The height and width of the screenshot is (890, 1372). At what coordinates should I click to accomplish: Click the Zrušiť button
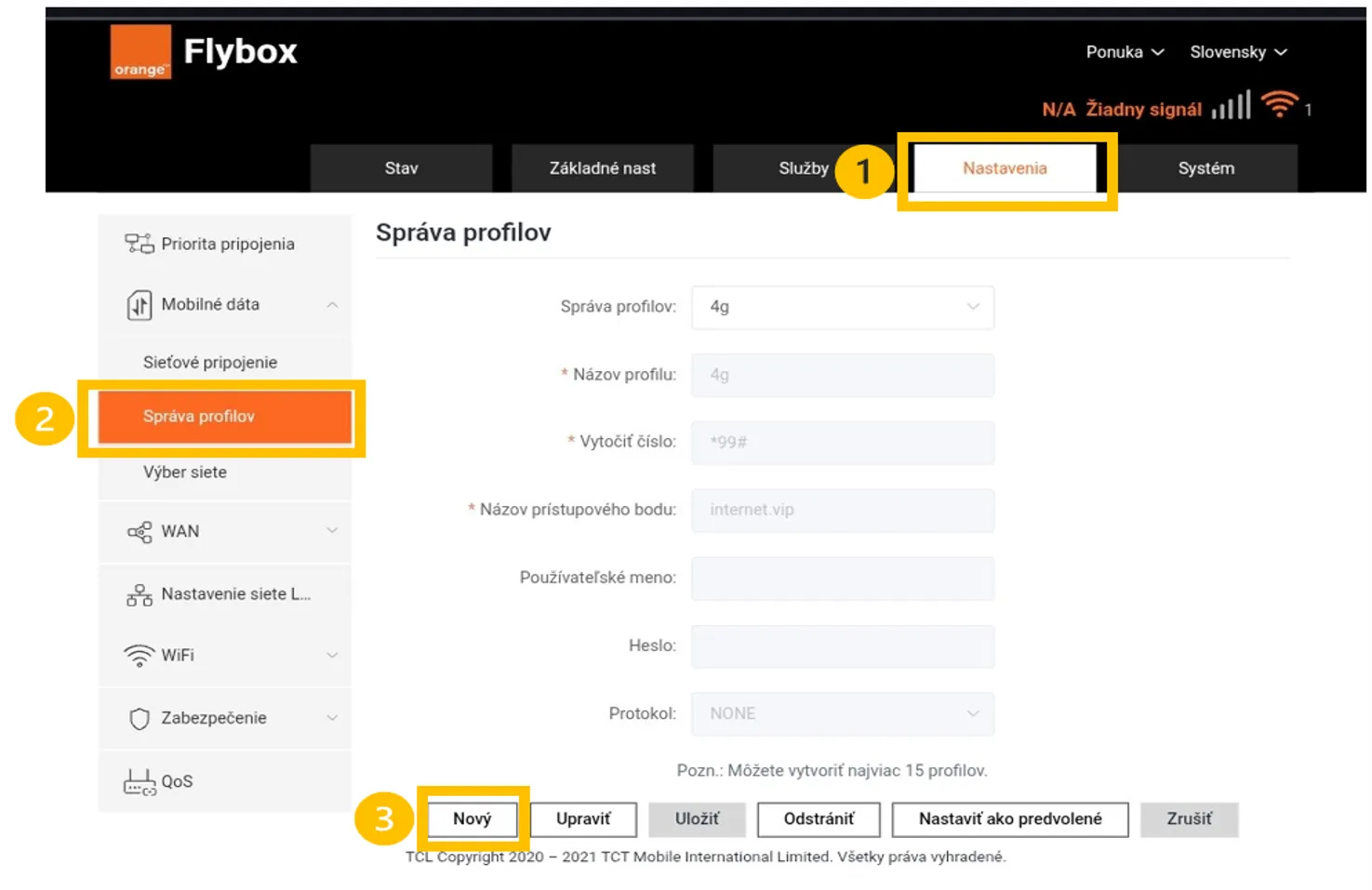click(x=1189, y=819)
